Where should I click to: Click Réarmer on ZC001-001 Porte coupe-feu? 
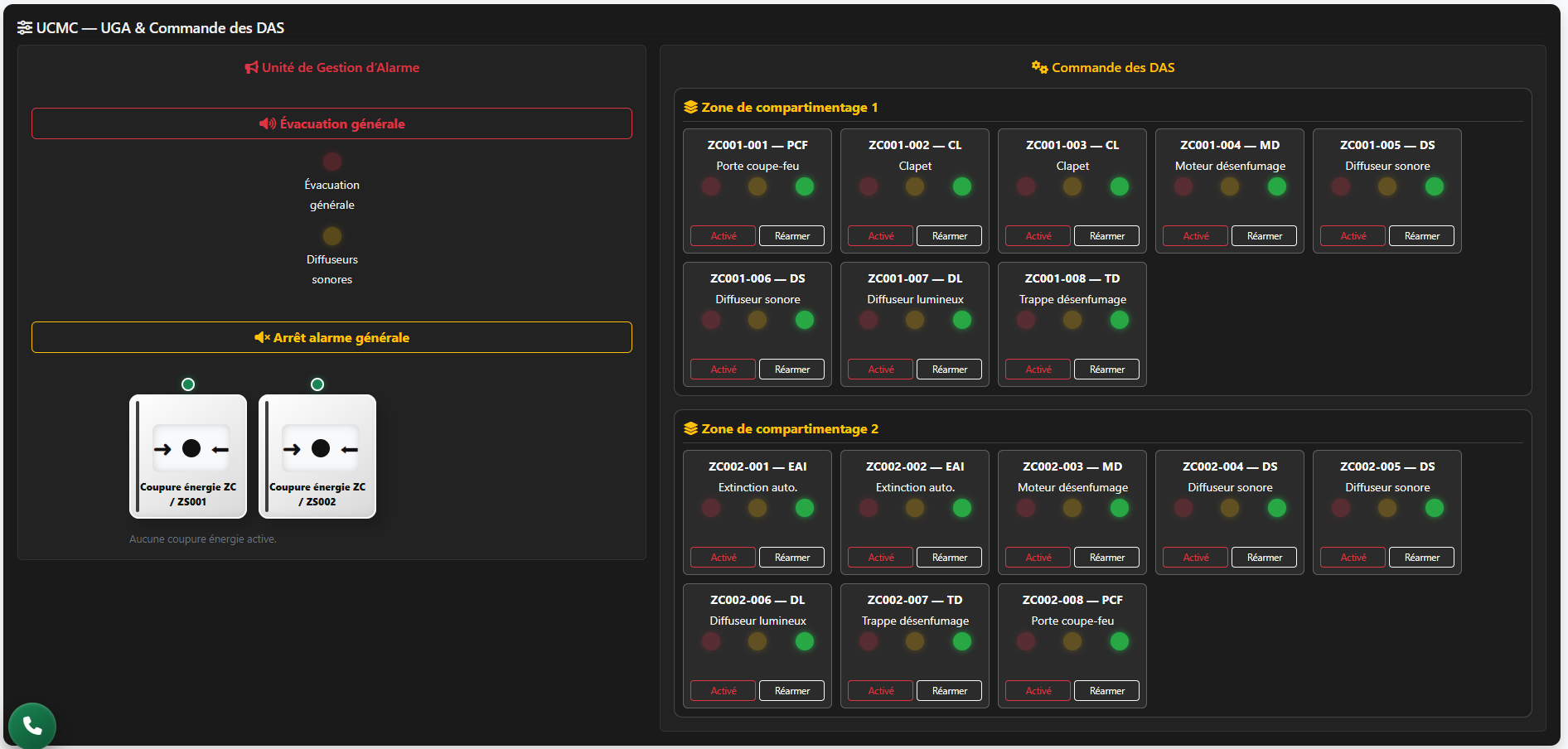click(792, 236)
